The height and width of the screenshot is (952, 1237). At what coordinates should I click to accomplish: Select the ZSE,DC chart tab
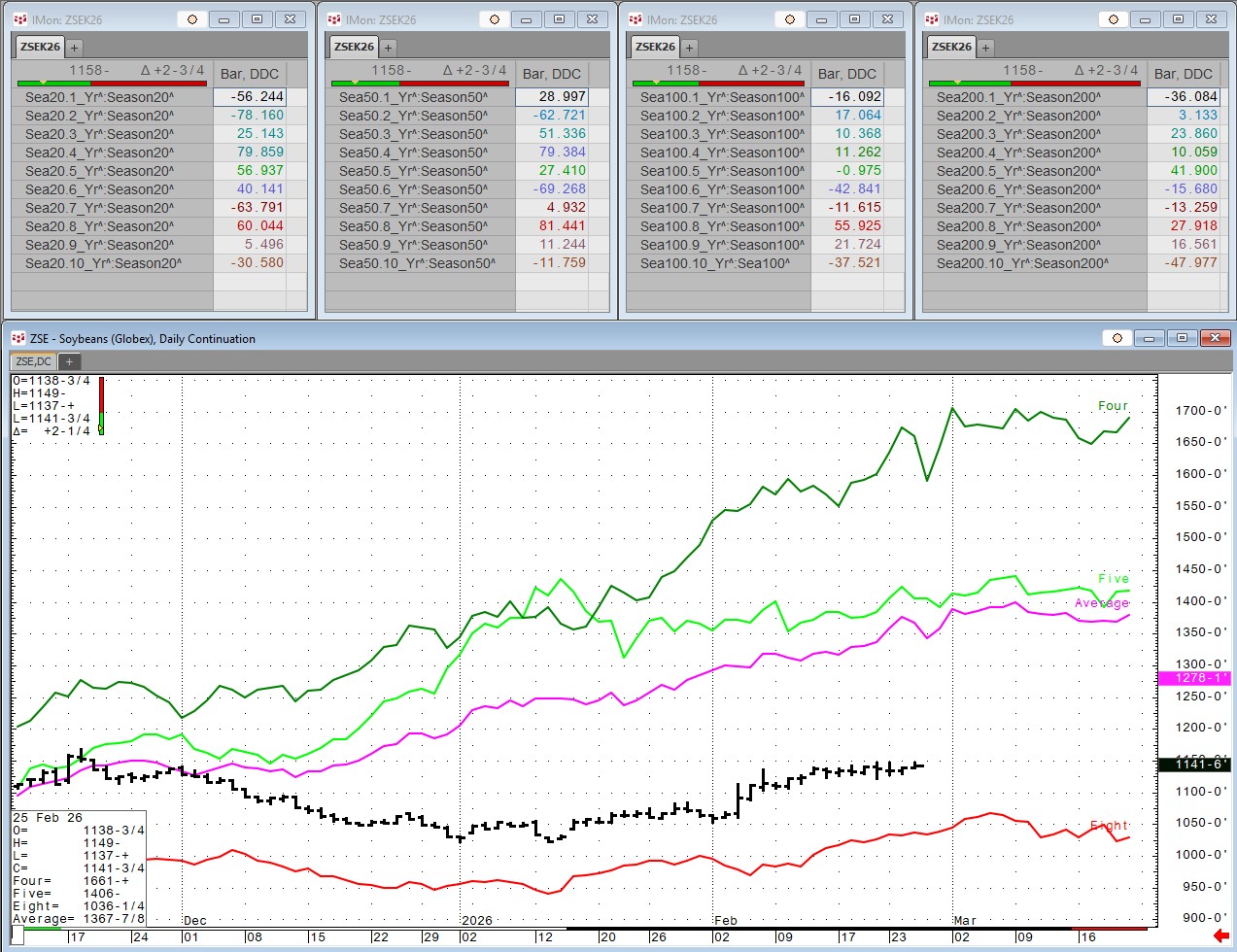point(34,361)
